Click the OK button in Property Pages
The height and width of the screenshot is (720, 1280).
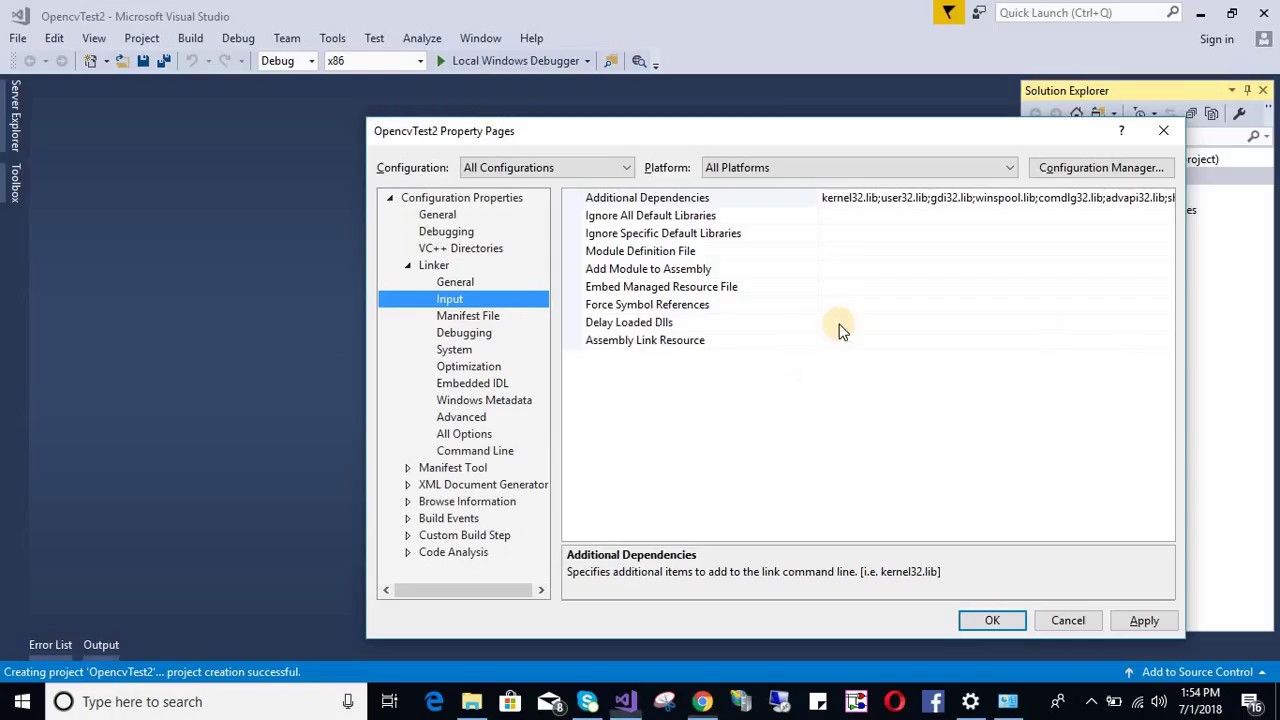click(992, 621)
